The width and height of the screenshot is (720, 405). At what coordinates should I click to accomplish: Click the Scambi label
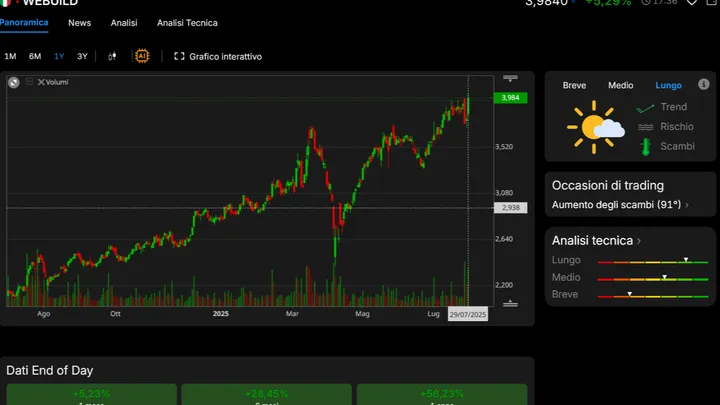(x=677, y=146)
